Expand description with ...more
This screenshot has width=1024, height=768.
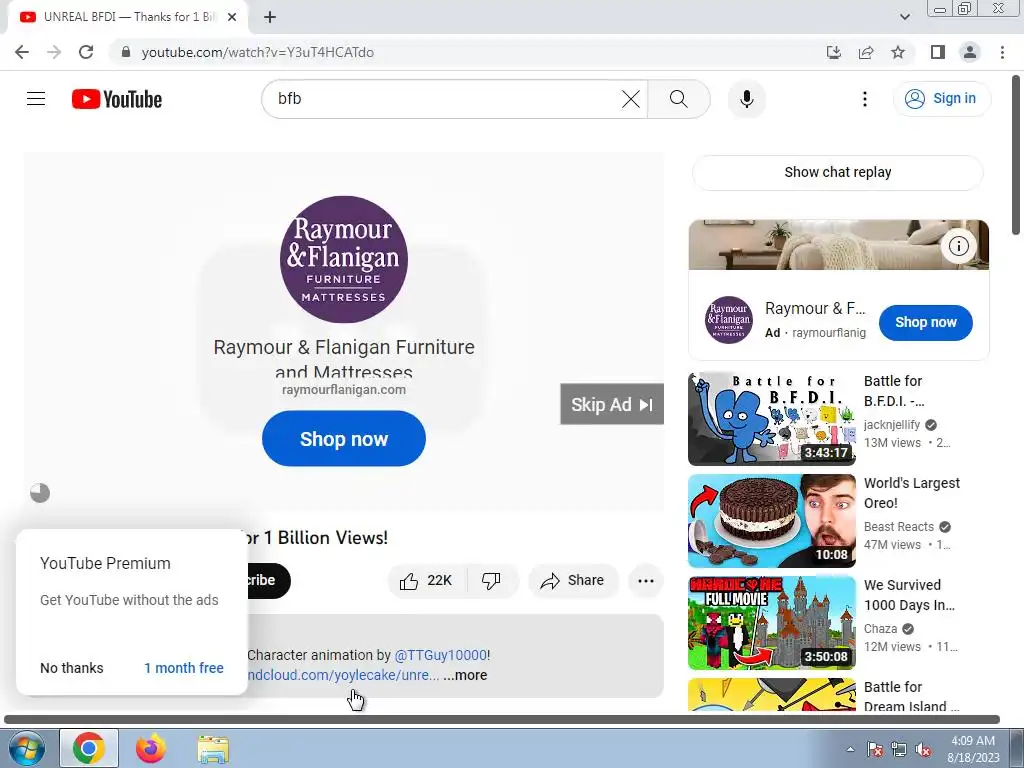(x=465, y=675)
